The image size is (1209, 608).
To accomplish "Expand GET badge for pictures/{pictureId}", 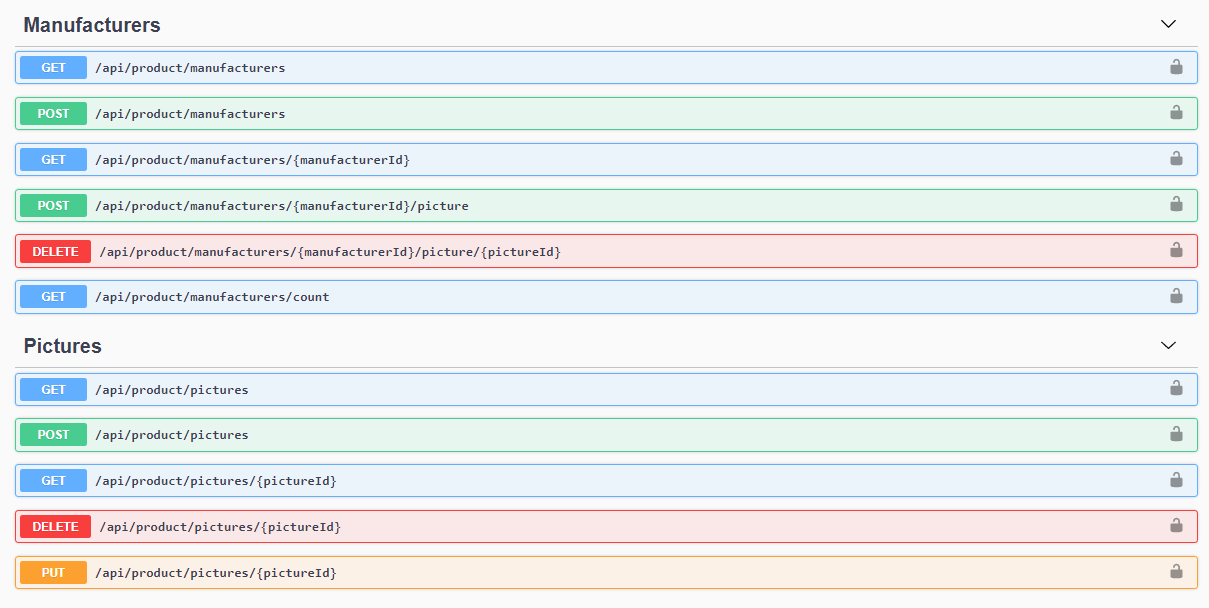I will click(x=54, y=481).
